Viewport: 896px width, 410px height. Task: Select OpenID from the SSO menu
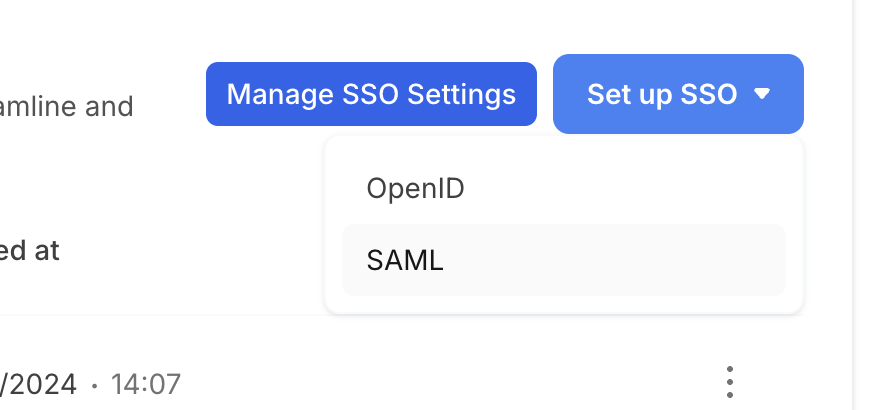coord(415,188)
